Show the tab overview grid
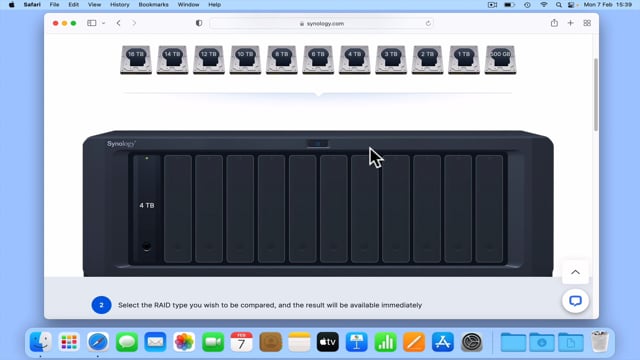This screenshot has width=640, height=360. [x=587, y=23]
